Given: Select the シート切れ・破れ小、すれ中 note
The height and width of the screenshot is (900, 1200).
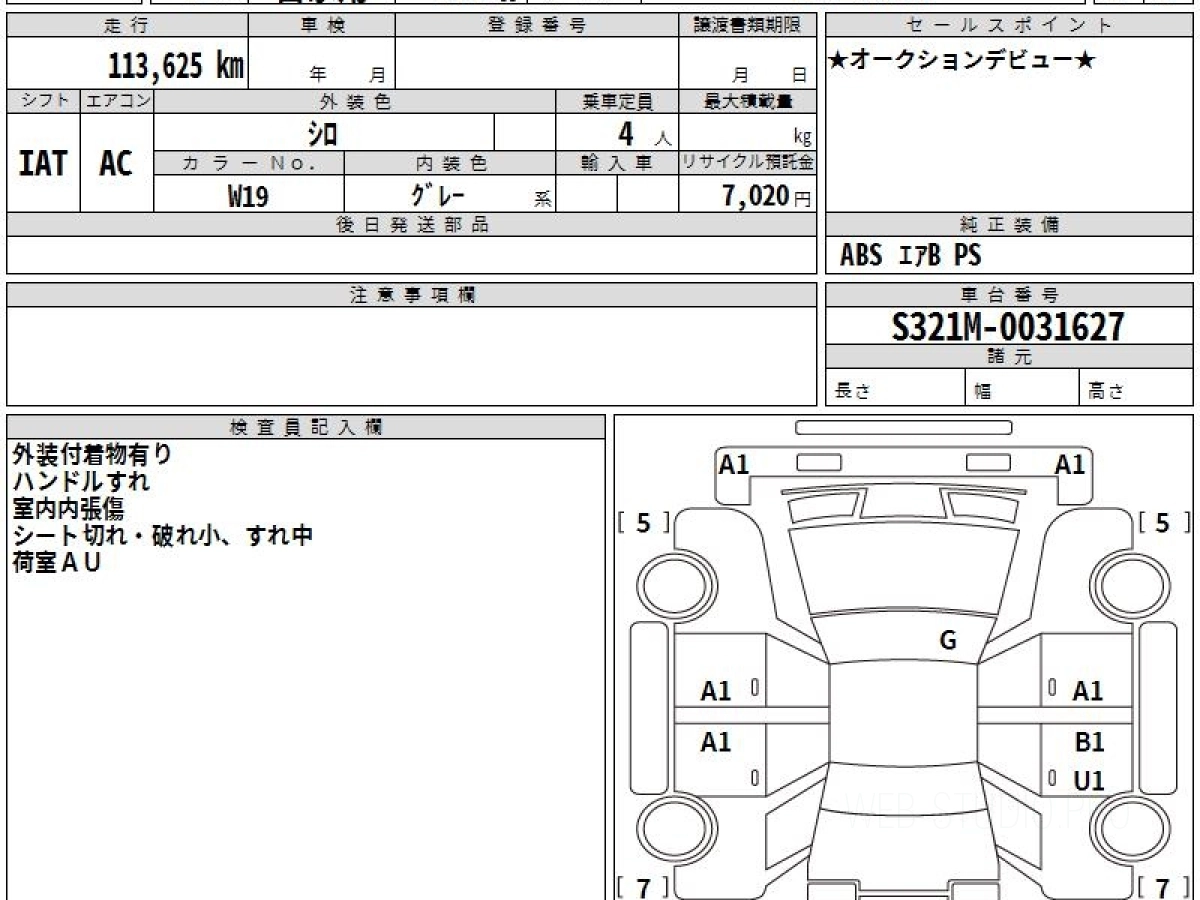Looking at the screenshot, I should coord(163,535).
